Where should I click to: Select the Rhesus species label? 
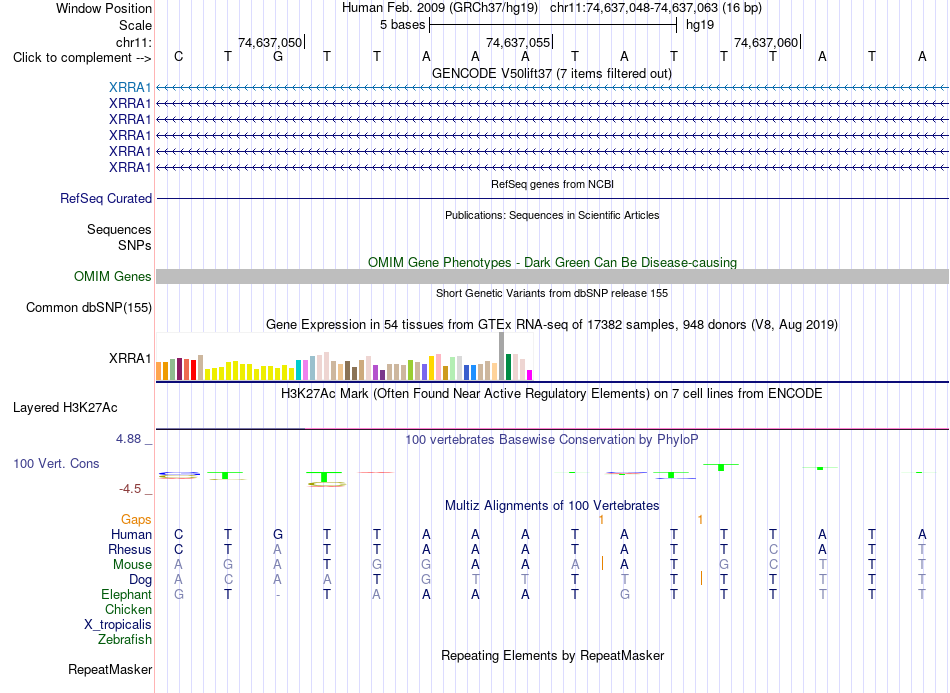[x=129, y=549]
